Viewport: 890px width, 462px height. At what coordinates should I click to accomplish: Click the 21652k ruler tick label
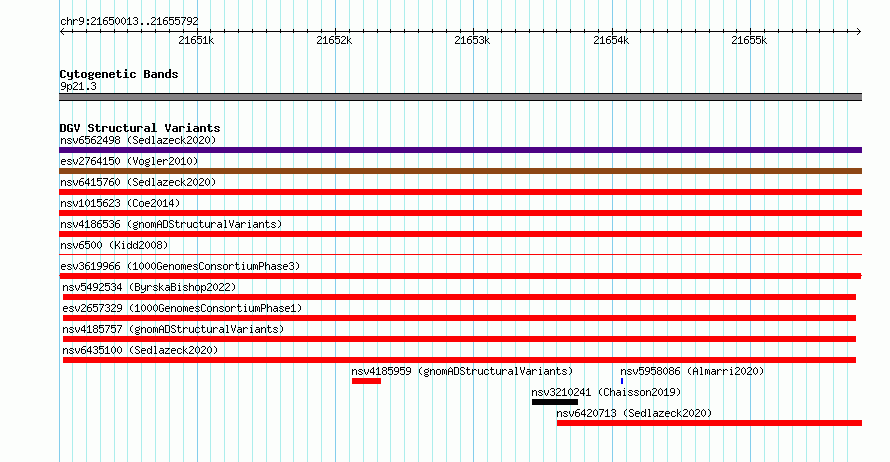[334, 40]
